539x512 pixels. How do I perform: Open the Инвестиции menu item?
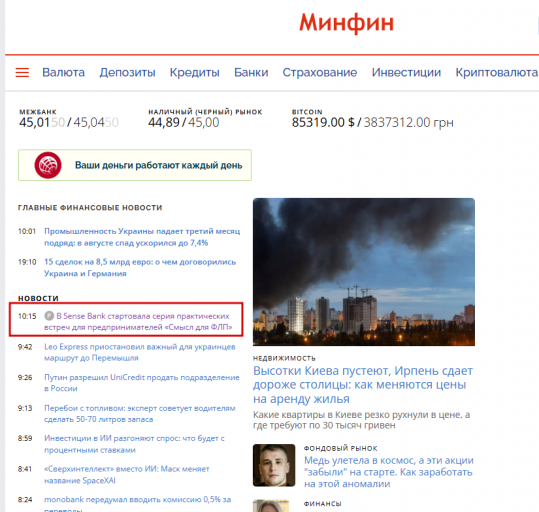click(x=406, y=72)
